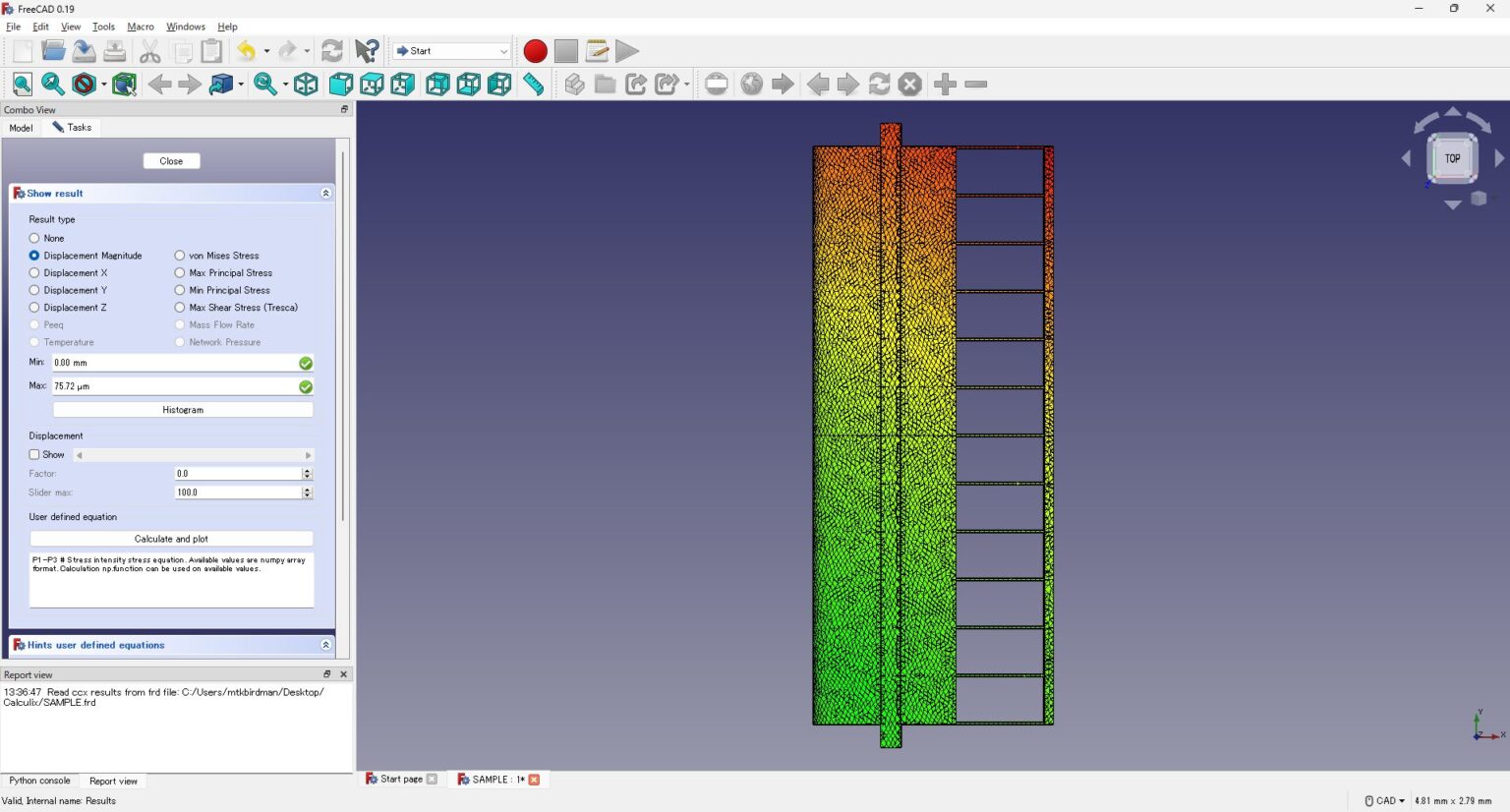This screenshot has width=1510, height=812.
Task: Execute the macro using the play icon
Action: pos(627,50)
